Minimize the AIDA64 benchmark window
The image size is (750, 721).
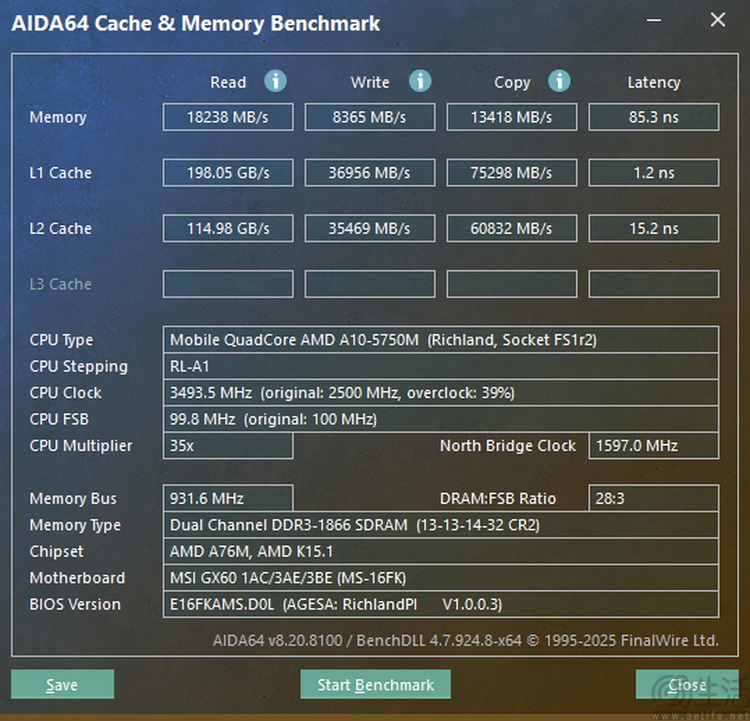(x=654, y=20)
